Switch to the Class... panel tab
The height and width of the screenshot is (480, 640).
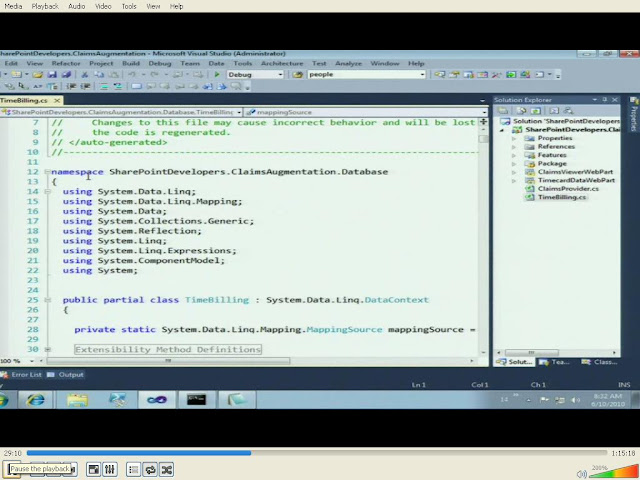599,362
